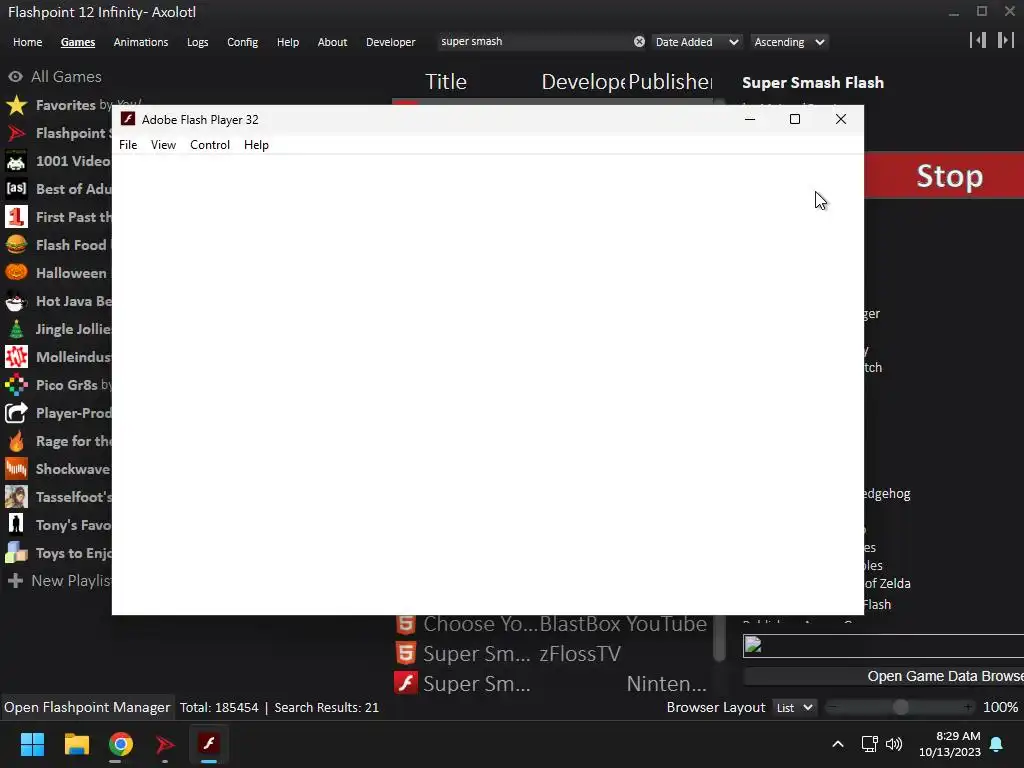
Task: Toggle the left sidebar collapse icon
Action: click(978, 40)
